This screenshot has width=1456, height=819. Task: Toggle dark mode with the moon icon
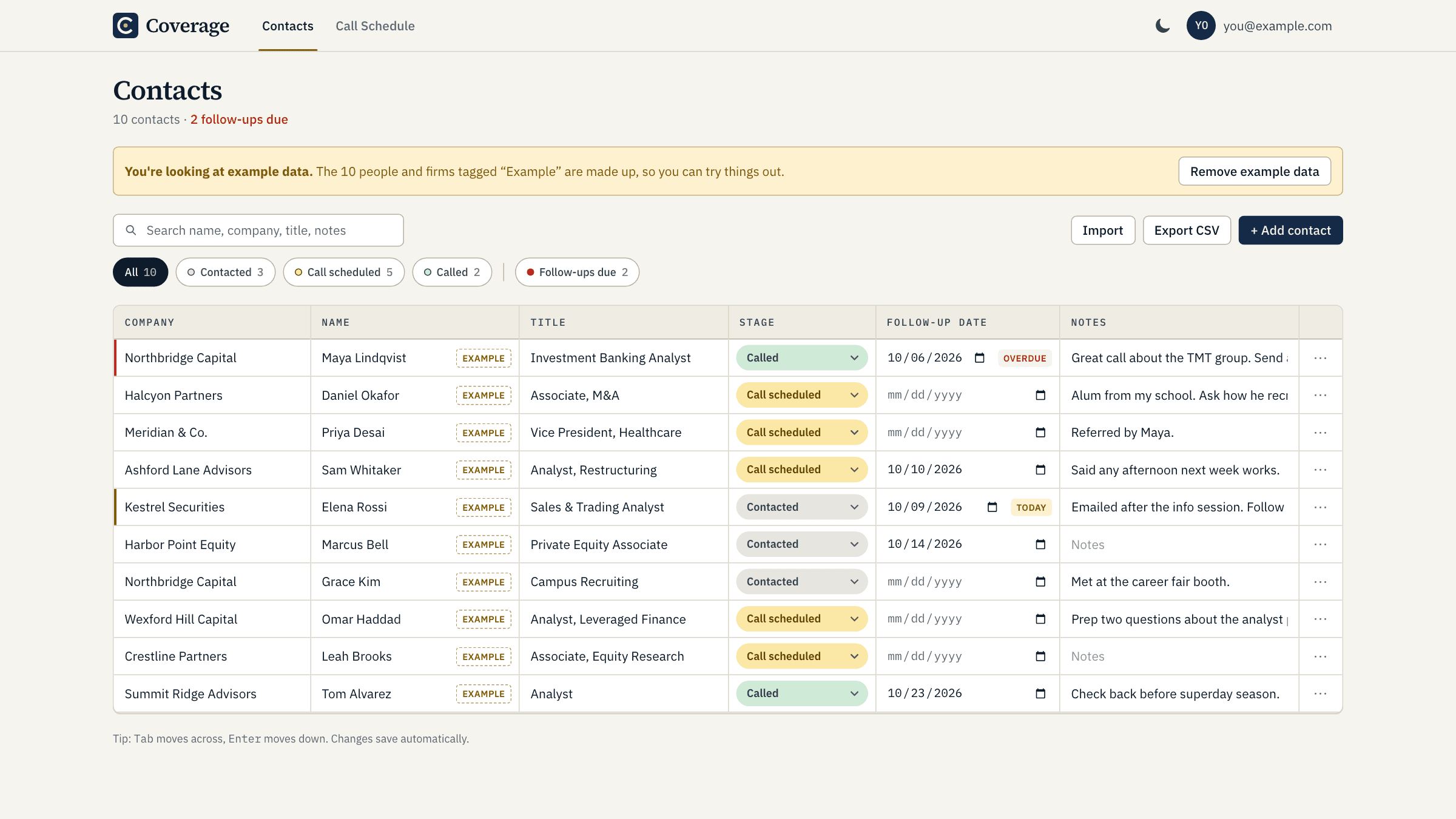coord(1162,25)
